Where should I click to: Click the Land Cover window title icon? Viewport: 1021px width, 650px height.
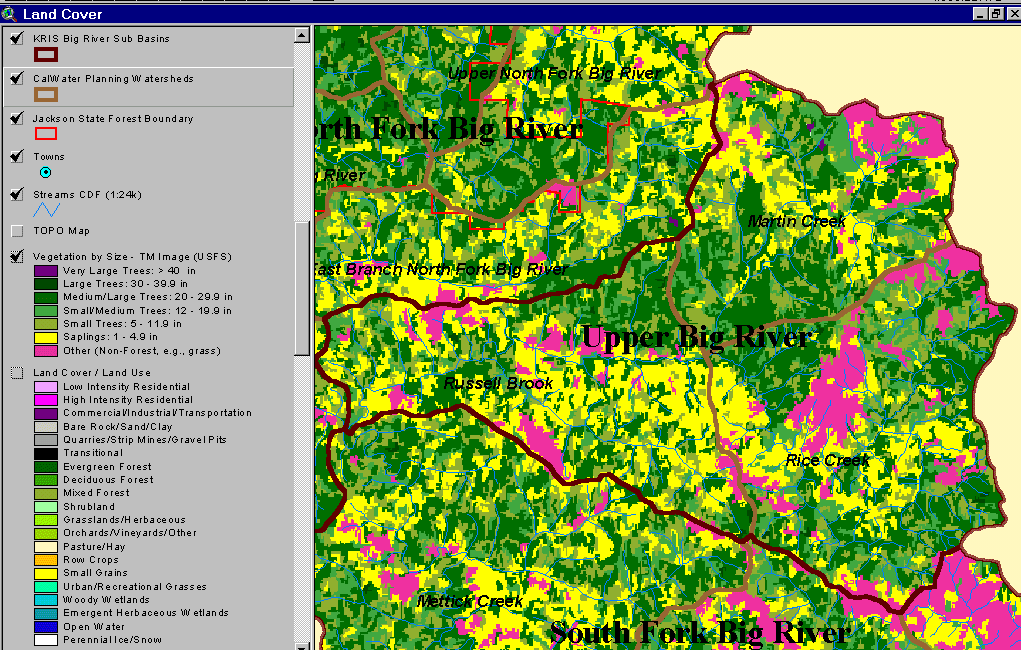point(8,14)
